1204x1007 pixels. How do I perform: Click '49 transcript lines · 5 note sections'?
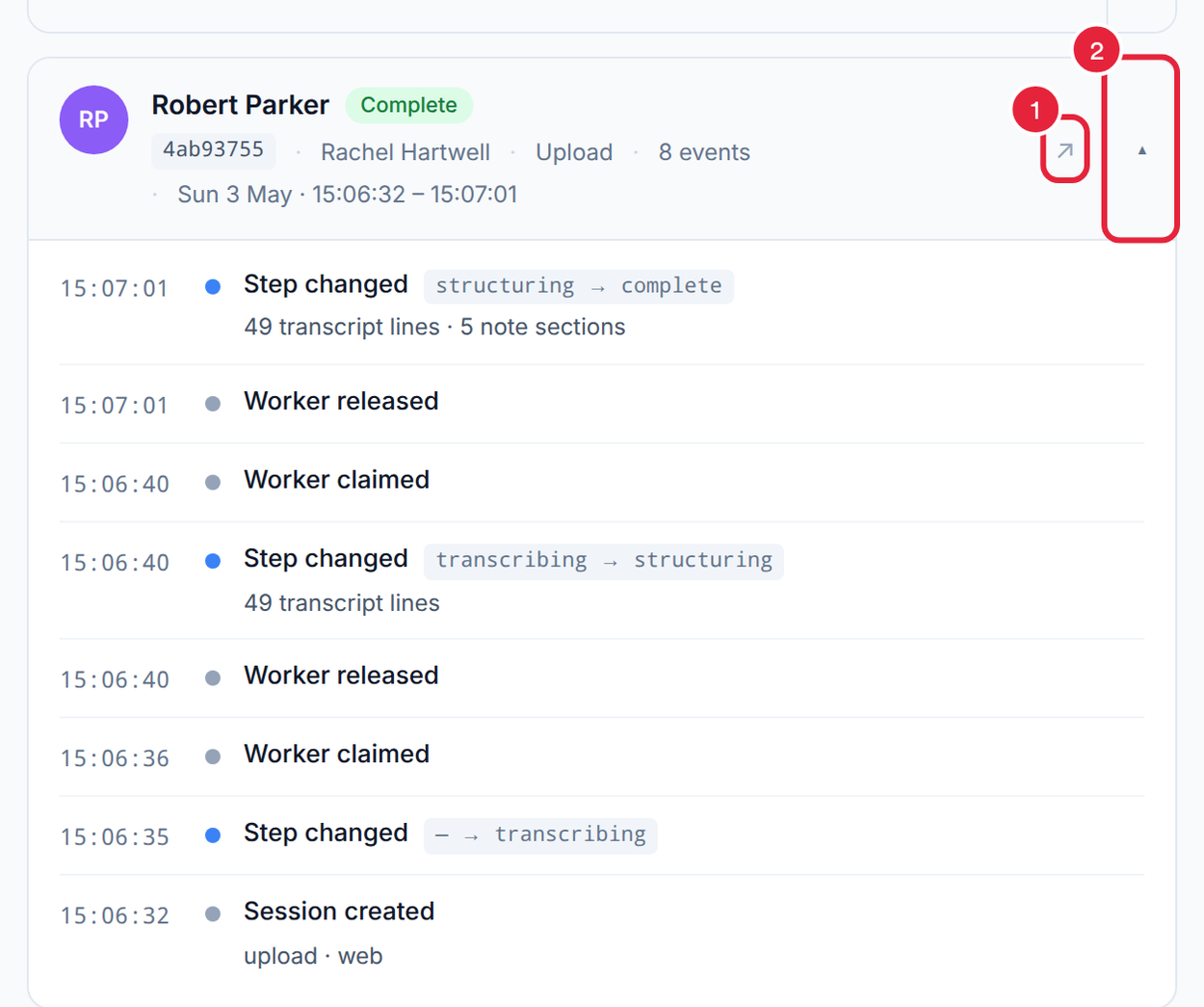pos(434,327)
